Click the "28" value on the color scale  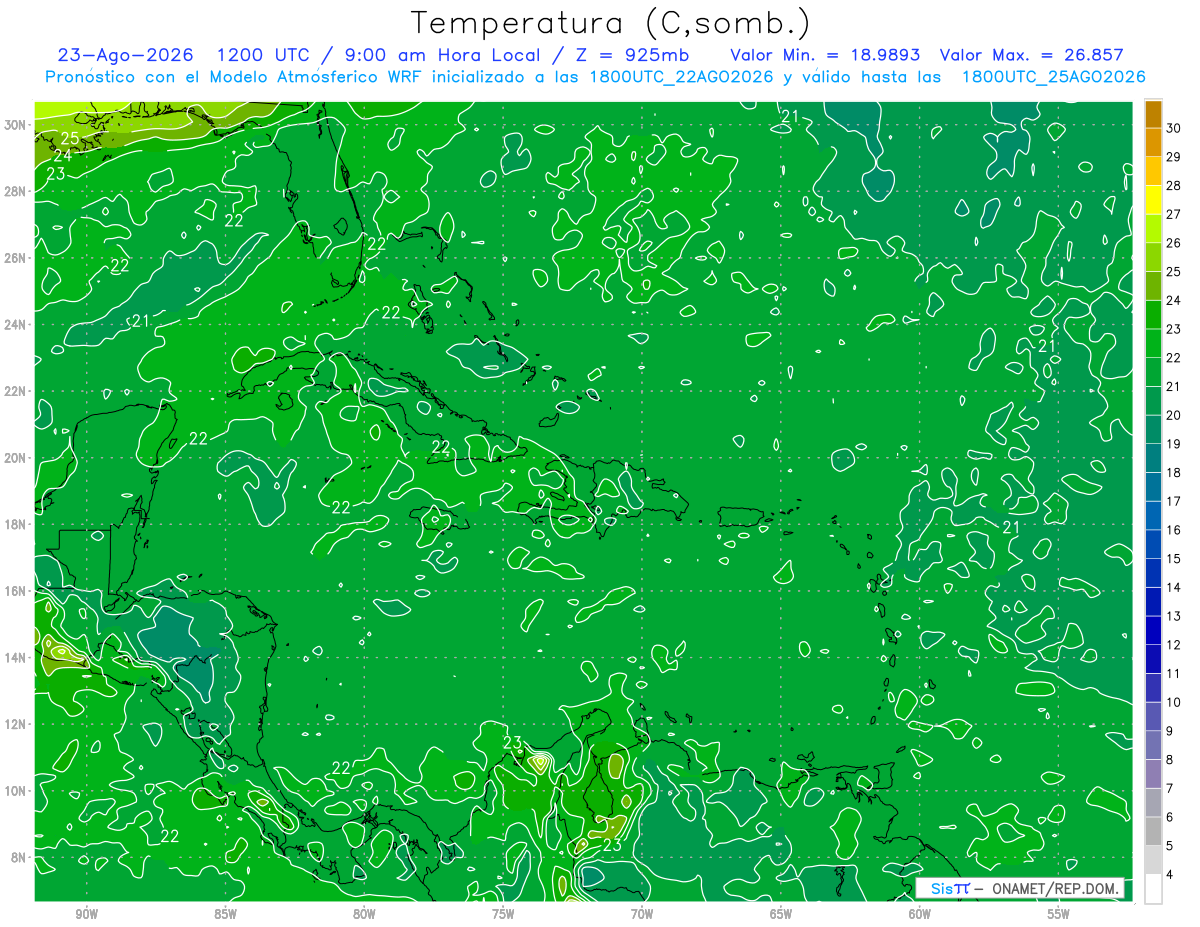(1174, 186)
